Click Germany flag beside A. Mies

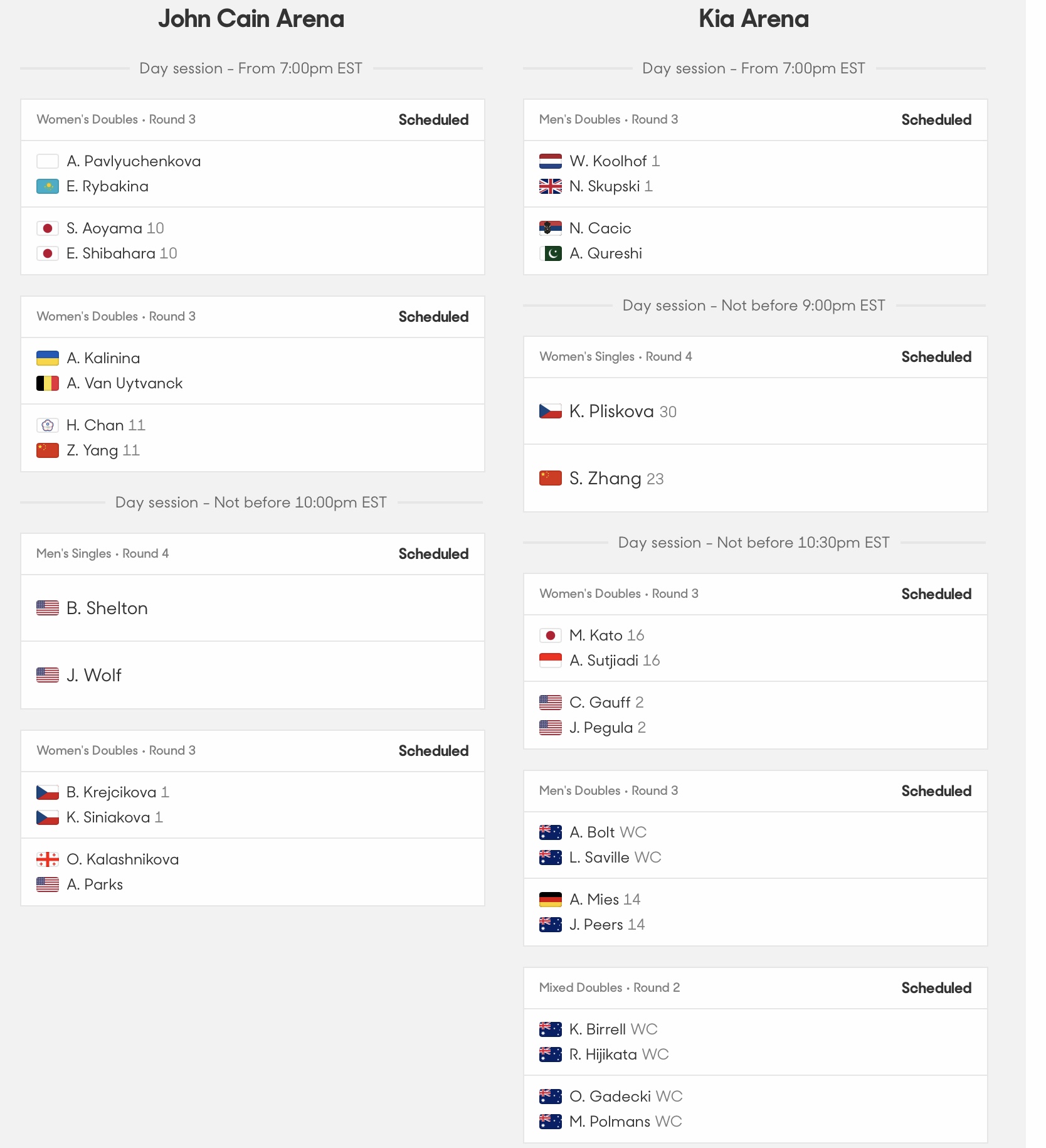coord(551,900)
